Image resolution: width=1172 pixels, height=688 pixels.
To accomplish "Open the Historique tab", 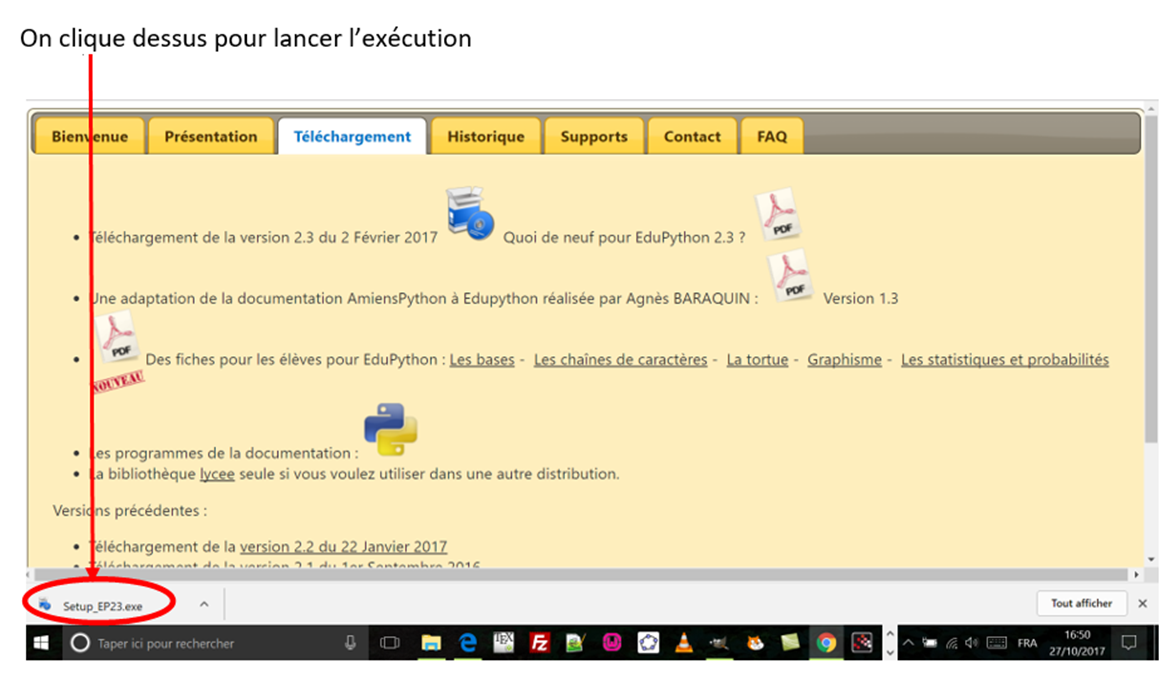I will pyautogui.click(x=485, y=137).
